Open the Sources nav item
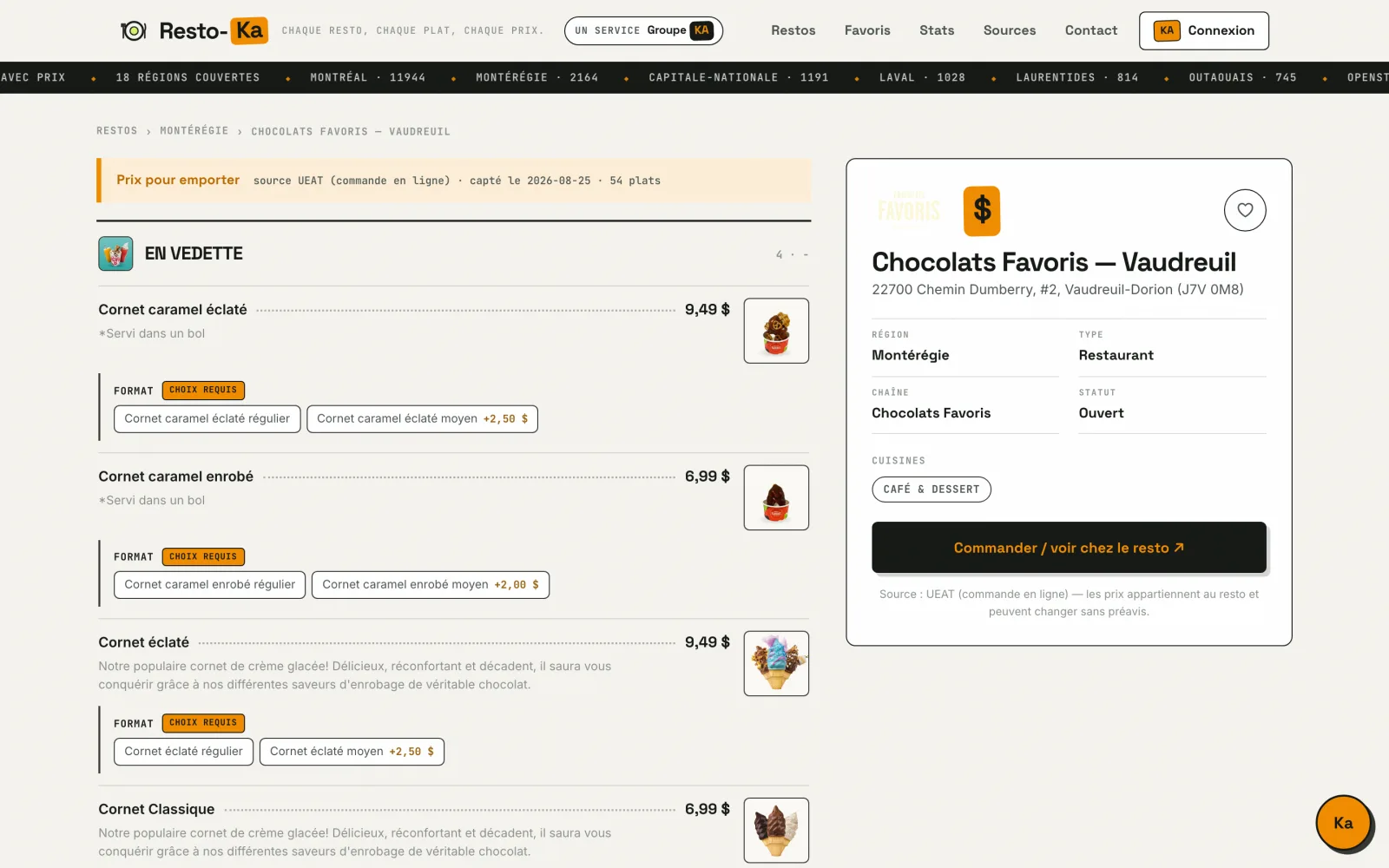 click(1010, 30)
